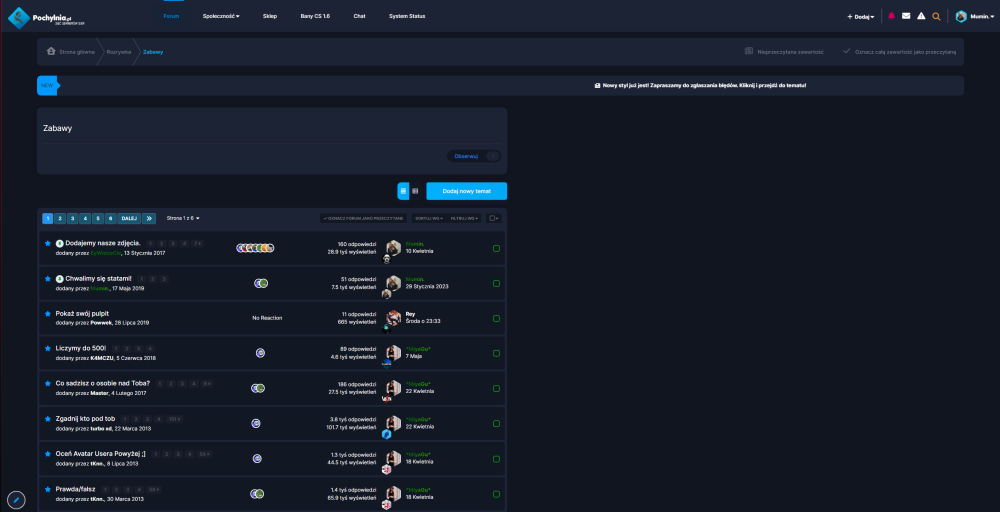The width and height of the screenshot is (1000, 512).
Task: Switch to the grid view icon
Action: (415, 190)
